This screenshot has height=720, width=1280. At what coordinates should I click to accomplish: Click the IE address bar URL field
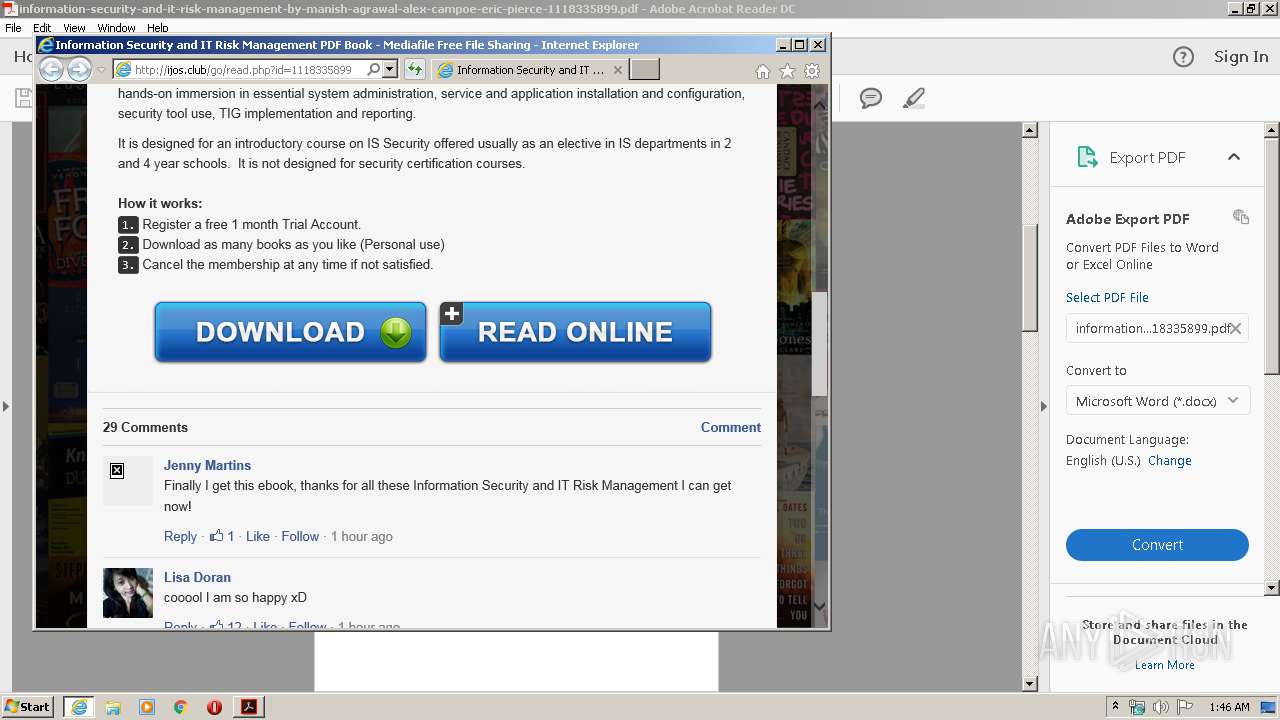pyautogui.click(x=246, y=70)
